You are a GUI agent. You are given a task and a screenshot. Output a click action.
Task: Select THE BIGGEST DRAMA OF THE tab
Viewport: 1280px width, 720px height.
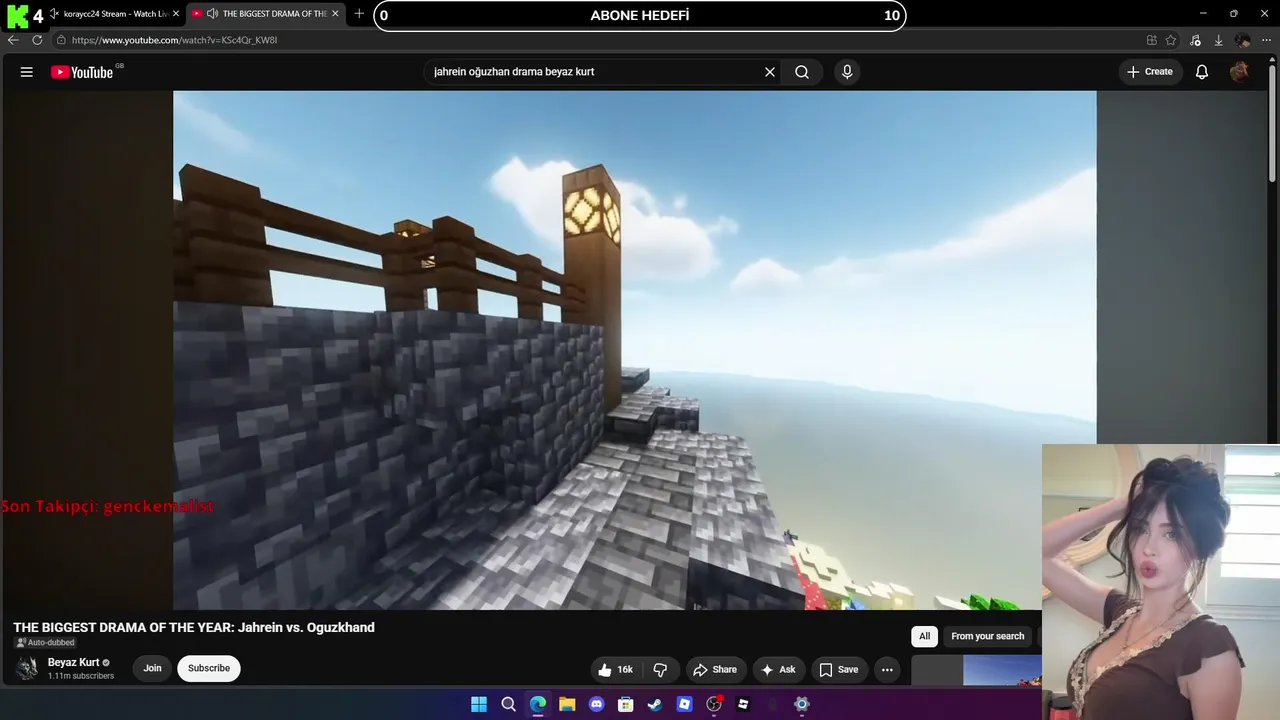tap(268, 14)
